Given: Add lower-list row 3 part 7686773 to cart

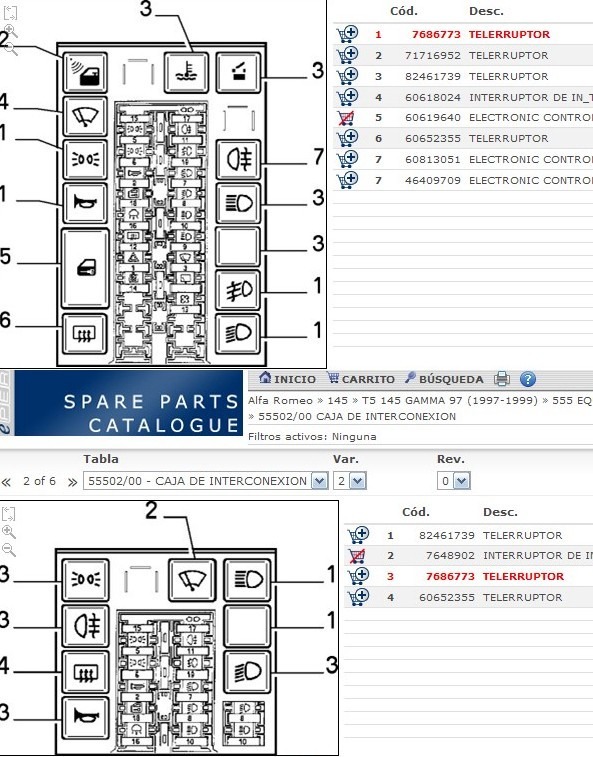Looking at the screenshot, I should (x=358, y=576).
